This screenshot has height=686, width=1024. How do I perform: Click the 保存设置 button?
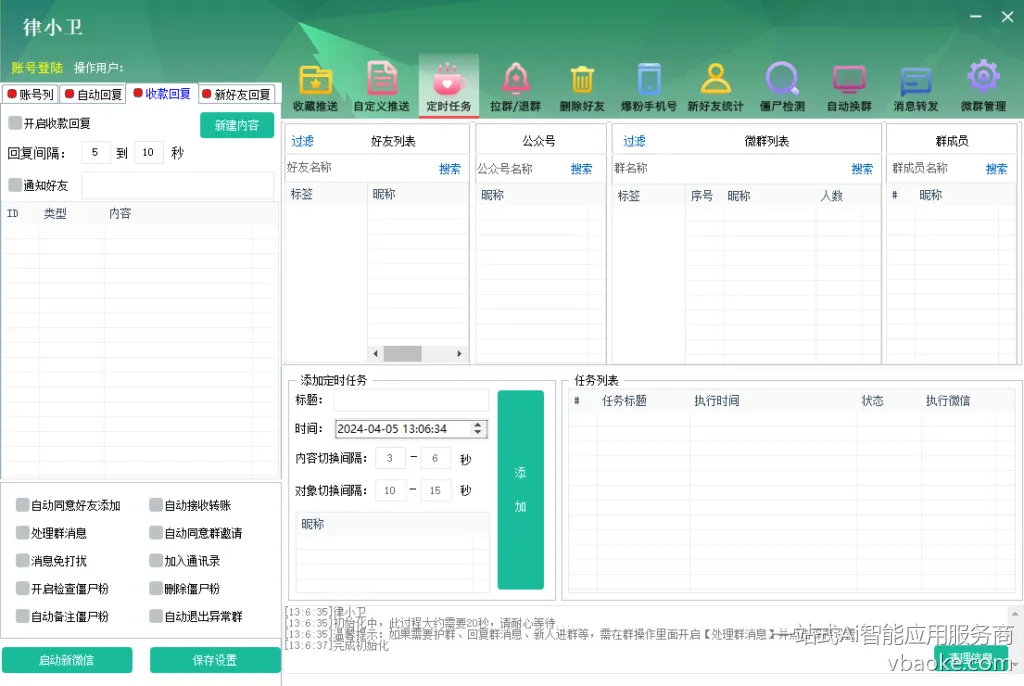[215, 660]
